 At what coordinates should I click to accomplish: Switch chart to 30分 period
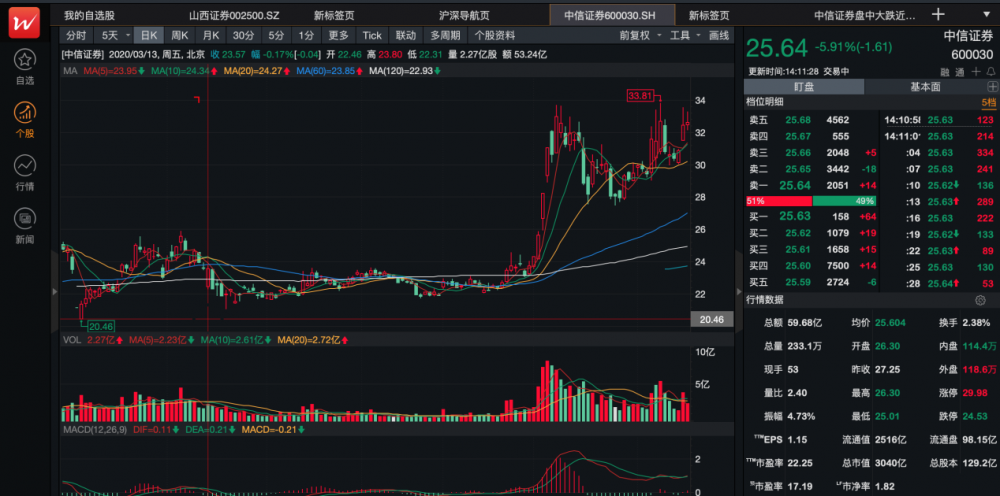[243, 36]
